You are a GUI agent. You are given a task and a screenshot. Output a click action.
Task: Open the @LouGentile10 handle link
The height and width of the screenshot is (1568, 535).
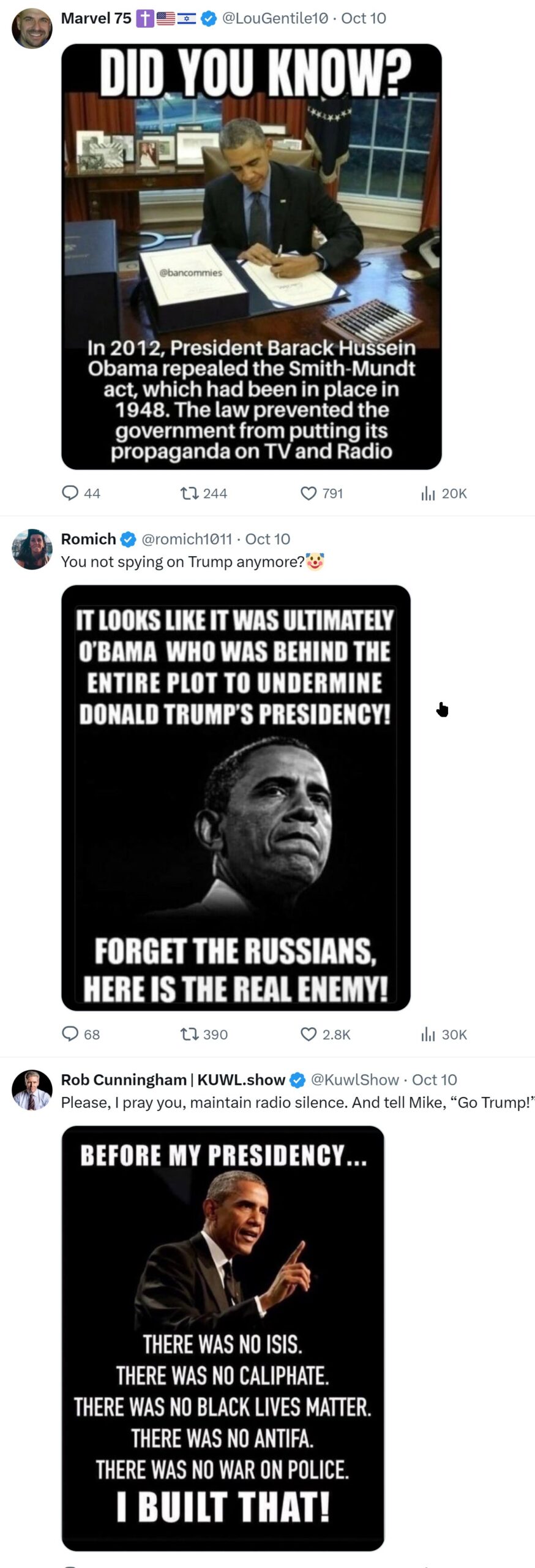tap(275, 18)
